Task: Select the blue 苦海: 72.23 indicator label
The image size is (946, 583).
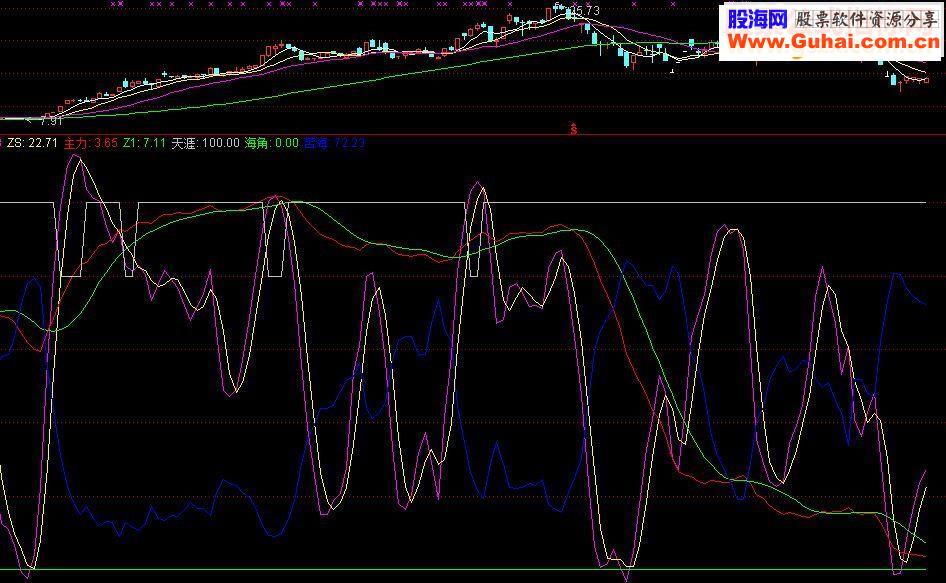Action: (334, 143)
